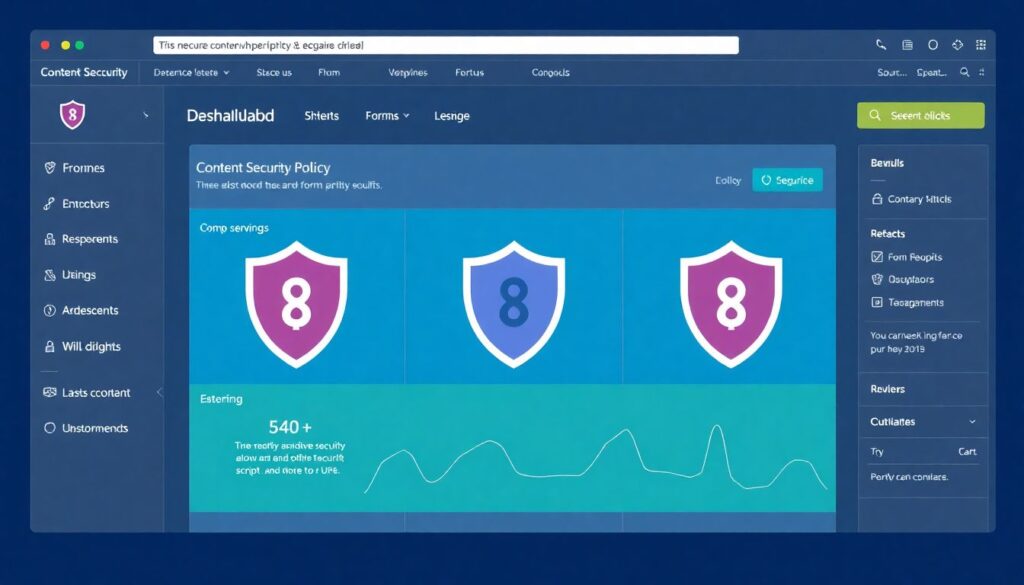
Task: Open the Entoctors tool from the sidebar
Action: pos(47,203)
